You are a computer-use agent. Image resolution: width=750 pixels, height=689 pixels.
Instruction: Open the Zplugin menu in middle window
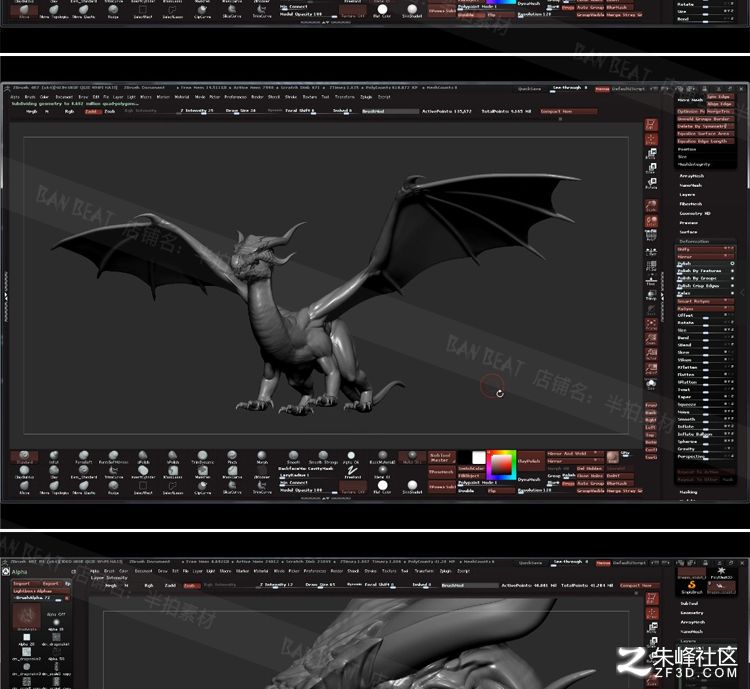366,97
